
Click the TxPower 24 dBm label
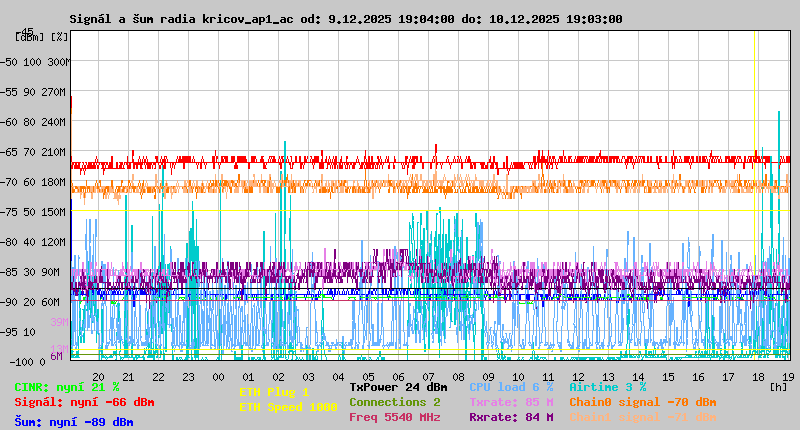(398, 387)
